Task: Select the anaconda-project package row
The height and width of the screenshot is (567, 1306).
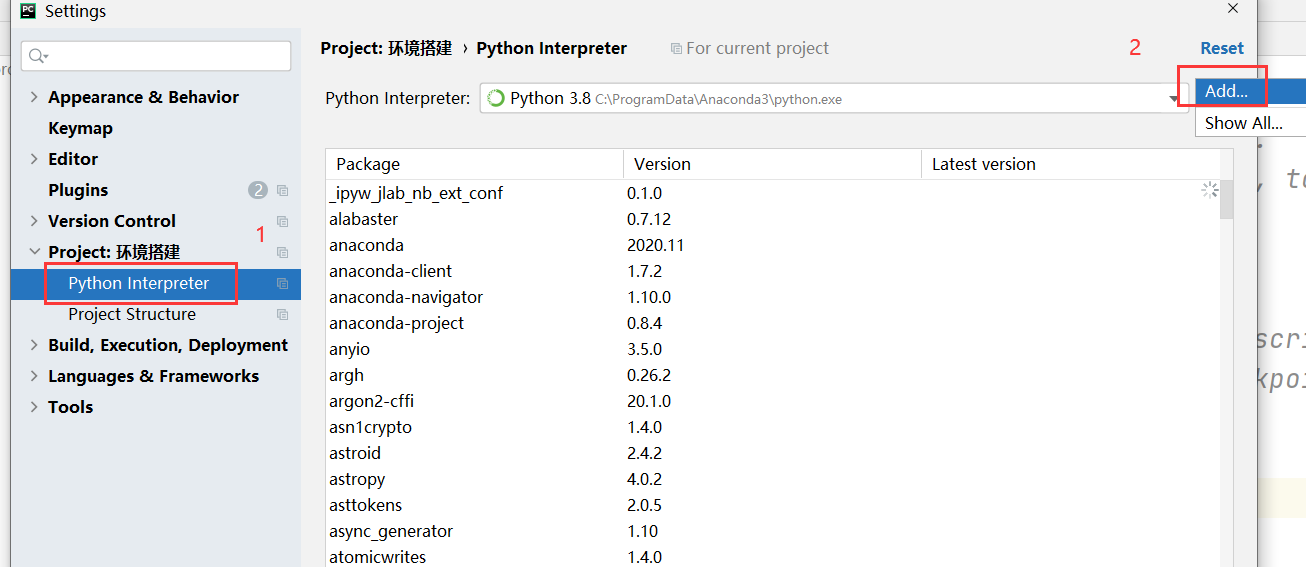Action: click(x=773, y=323)
